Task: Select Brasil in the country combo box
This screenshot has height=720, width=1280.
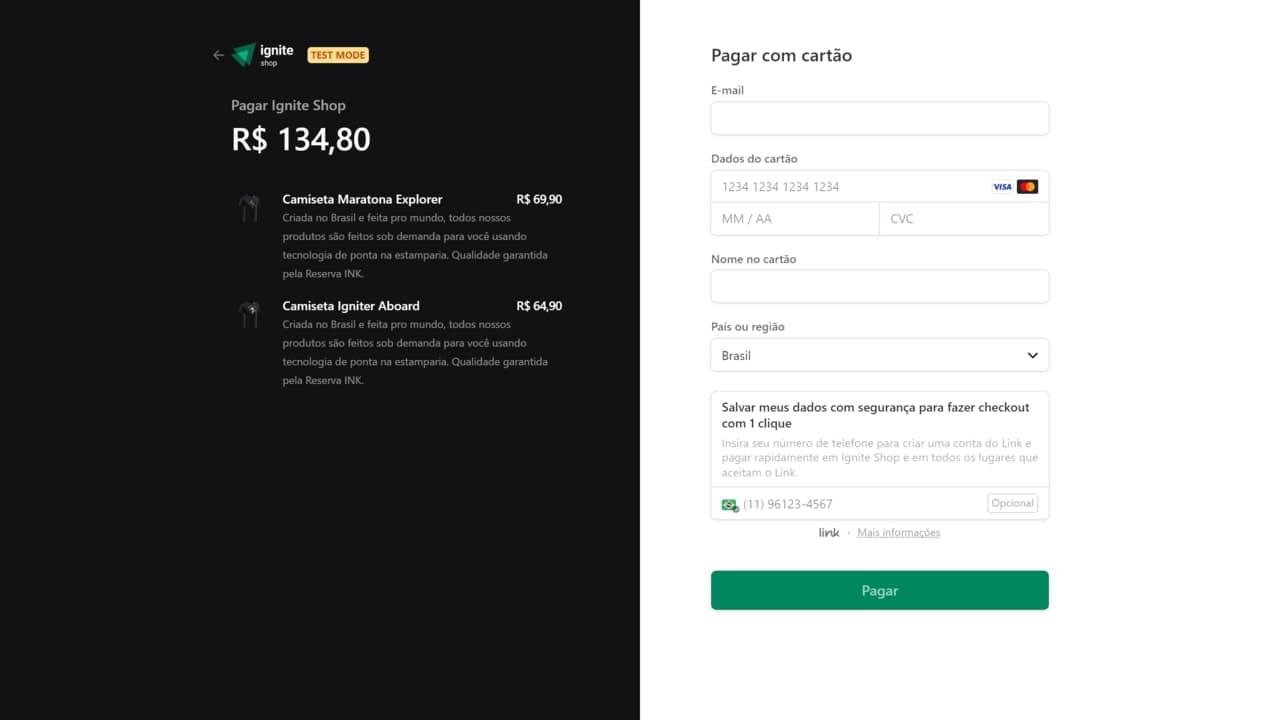Action: click(x=879, y=355)
